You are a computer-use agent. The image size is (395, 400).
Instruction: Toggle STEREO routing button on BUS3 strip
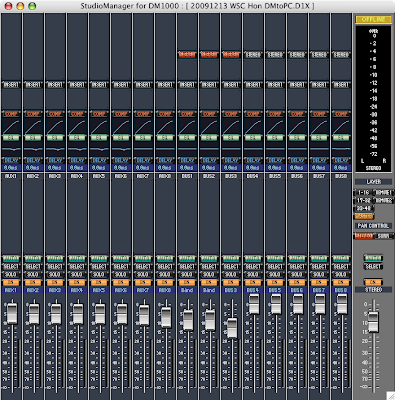(231, 55)
